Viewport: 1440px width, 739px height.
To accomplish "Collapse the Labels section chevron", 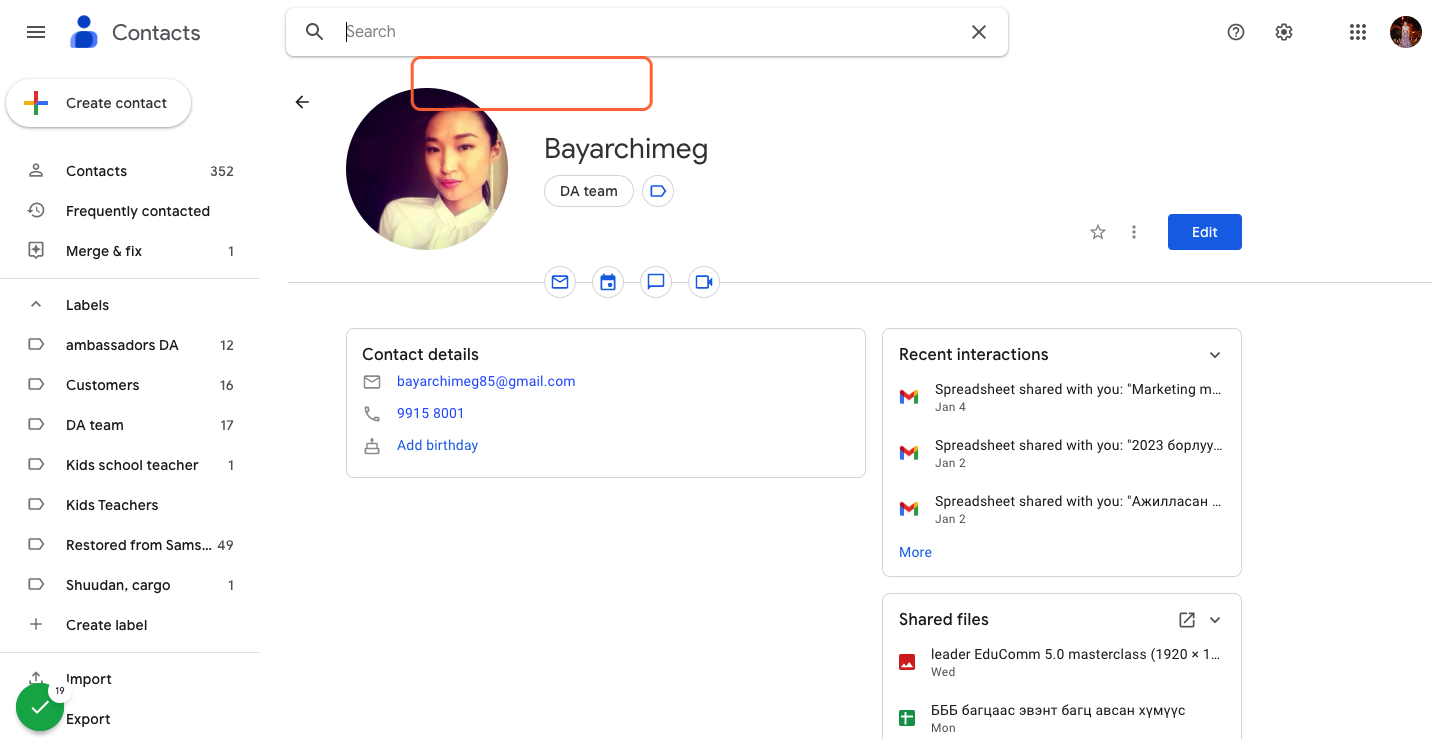I will tap(36, 305).
